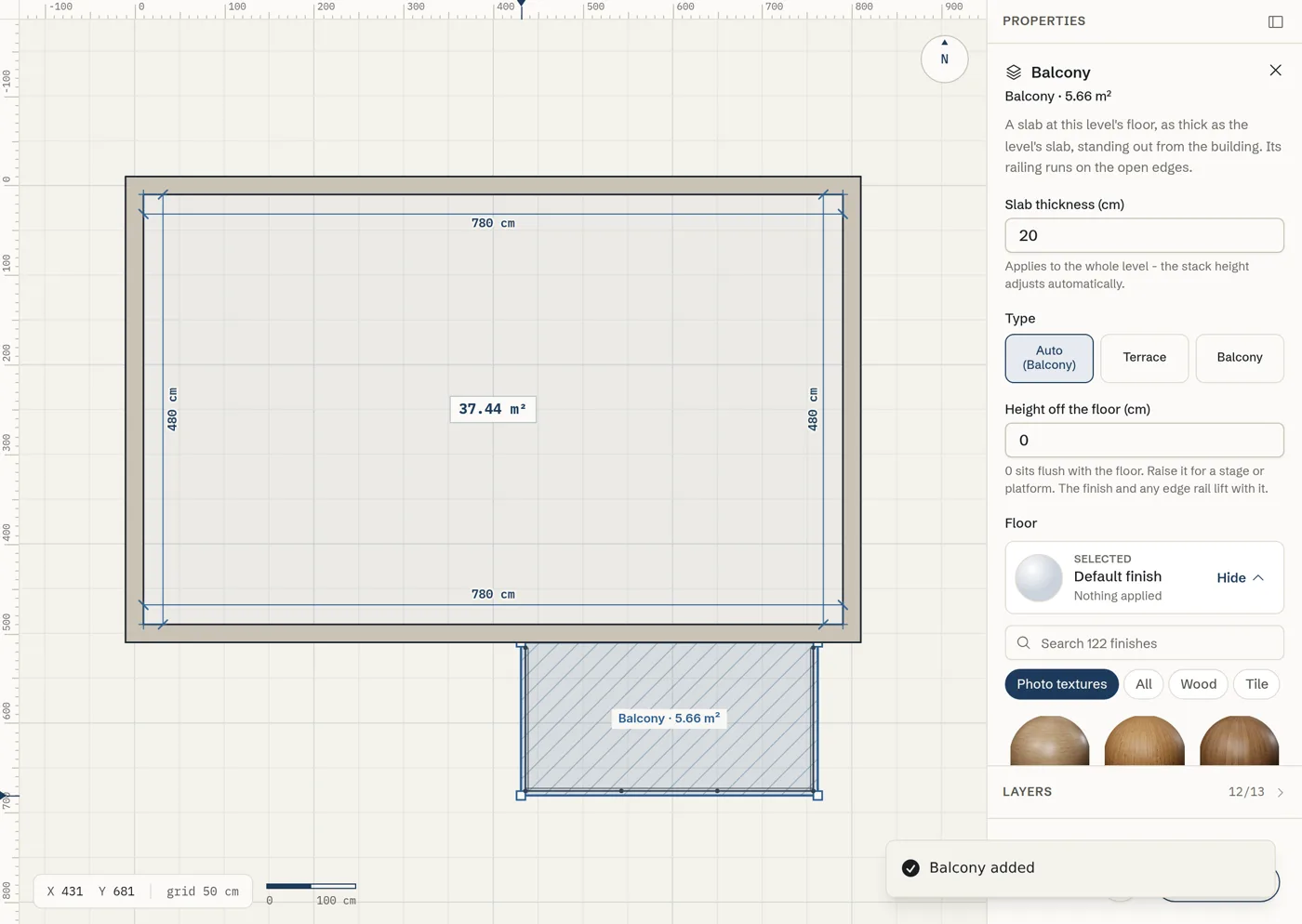
Task: Click the Balcony heading in Properties
Action: pyautogui.click(x=1060, y=73)
